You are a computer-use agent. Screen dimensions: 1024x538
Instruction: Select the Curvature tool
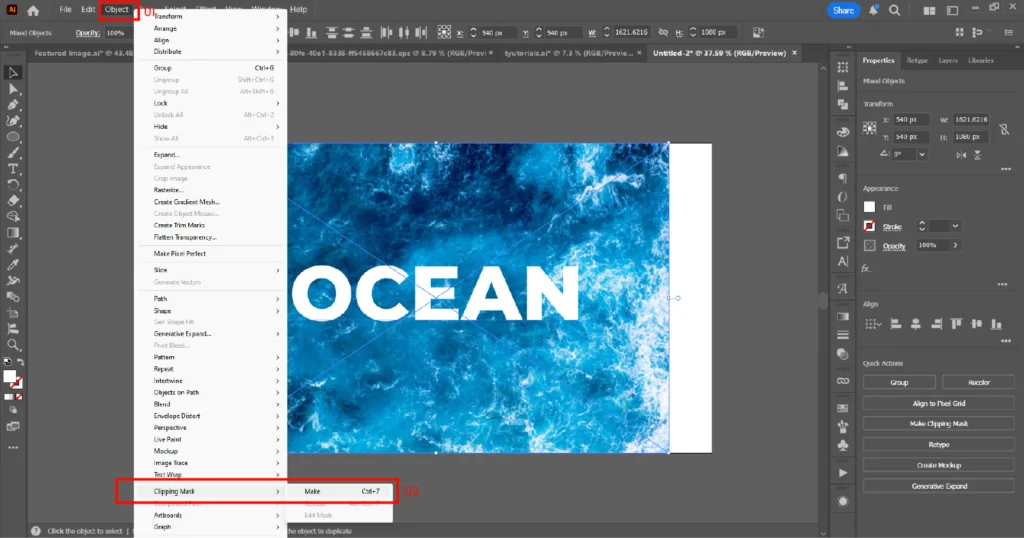tap(13, 121)
